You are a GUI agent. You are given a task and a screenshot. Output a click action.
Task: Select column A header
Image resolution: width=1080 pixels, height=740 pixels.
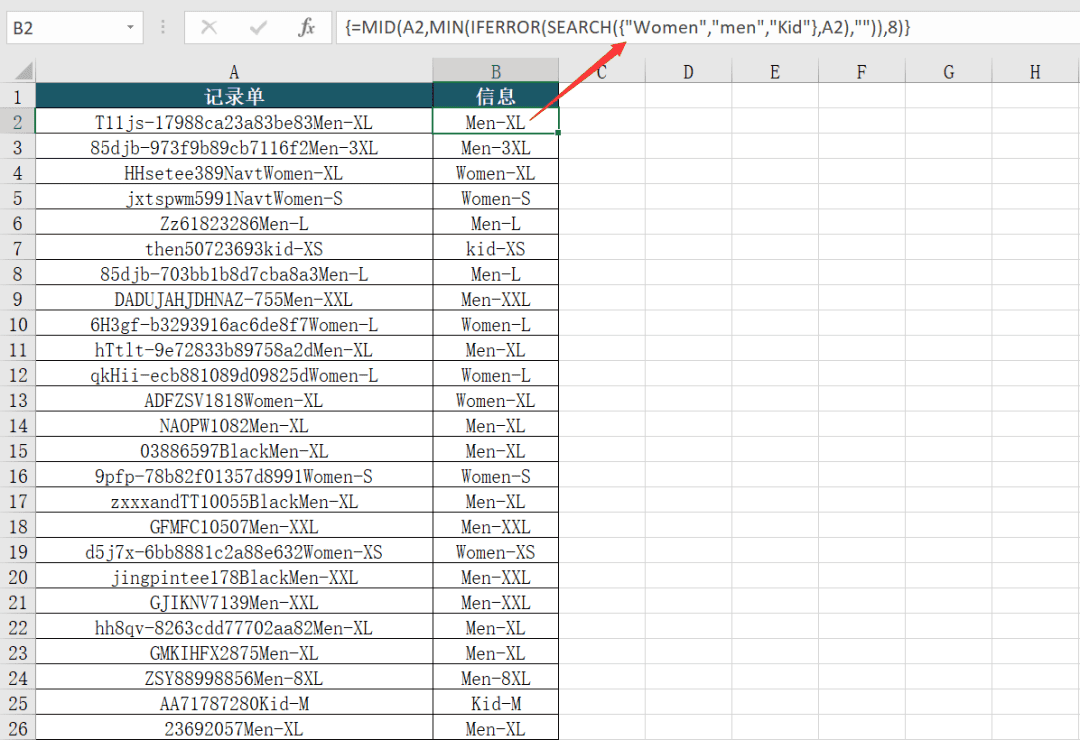[x=234, y=72]
